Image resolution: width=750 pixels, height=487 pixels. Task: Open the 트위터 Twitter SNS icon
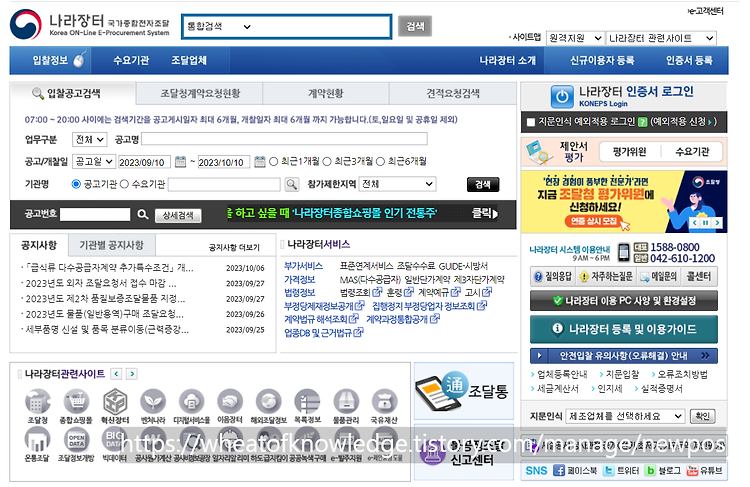(x=608, y=470)
